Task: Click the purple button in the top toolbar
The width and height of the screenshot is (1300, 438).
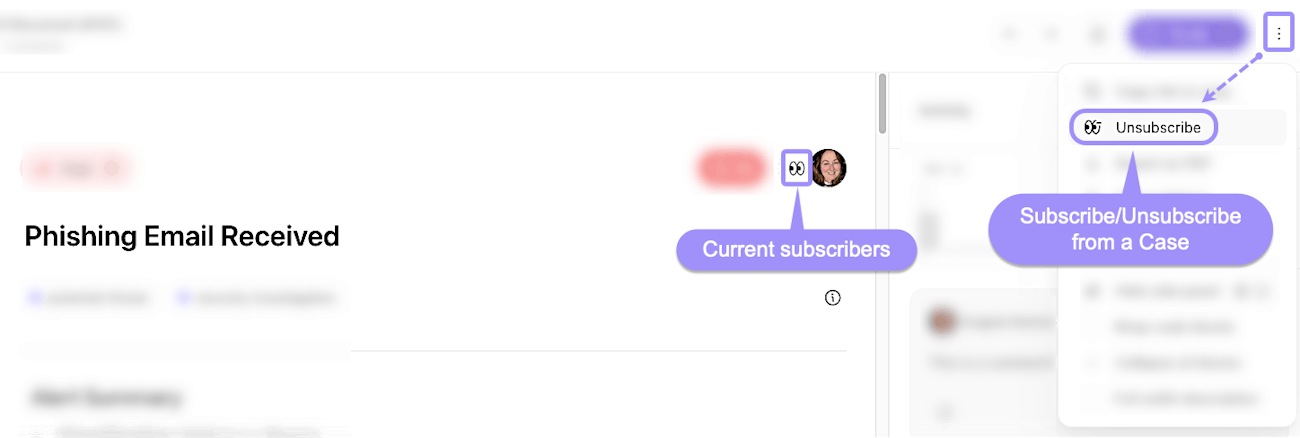Action: [x=1188, y=34]
